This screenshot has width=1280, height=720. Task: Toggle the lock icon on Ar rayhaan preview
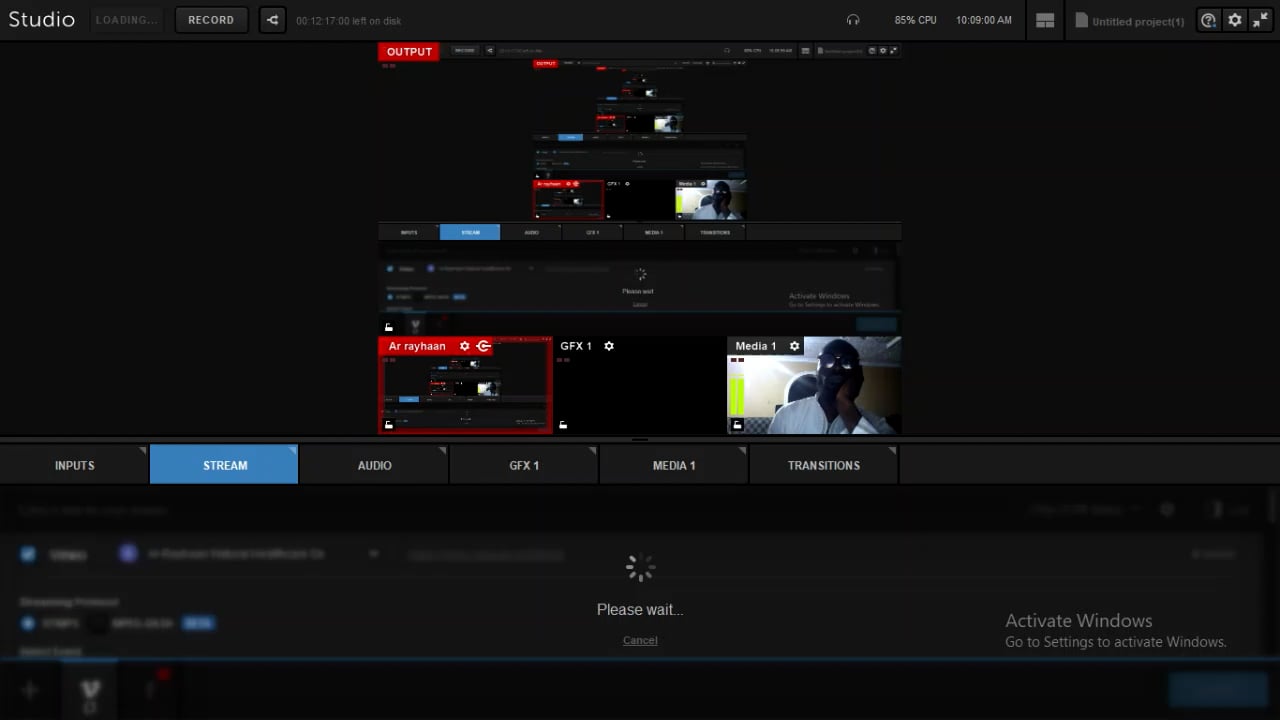(389, 425)
